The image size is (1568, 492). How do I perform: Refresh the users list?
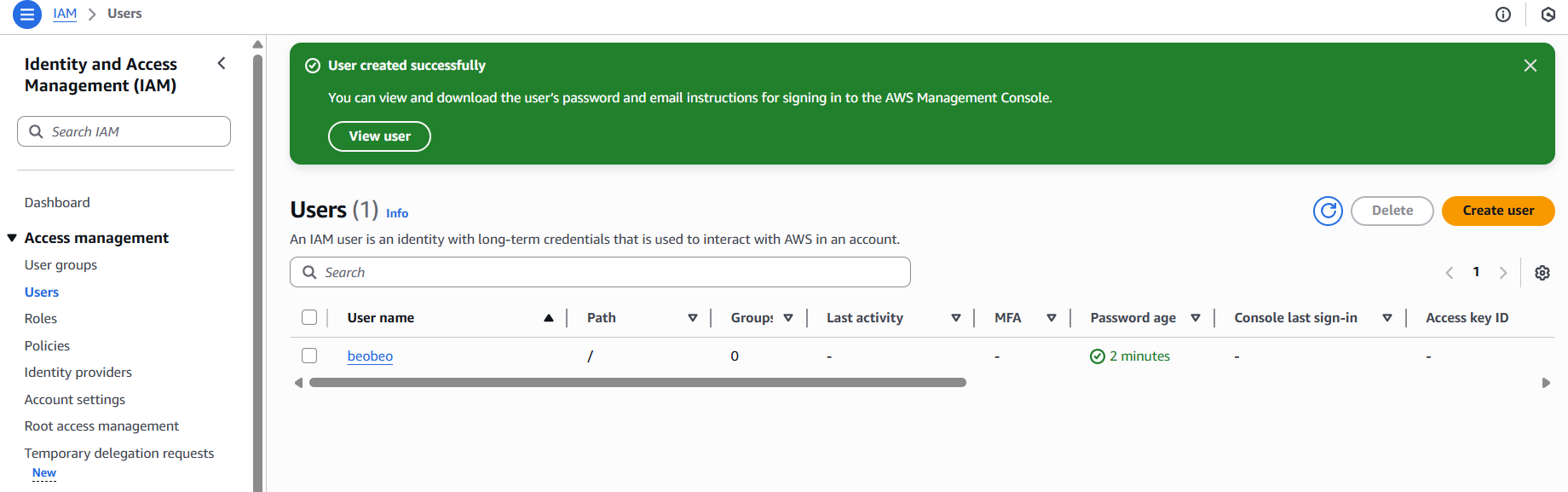(x=1328, y=211)
